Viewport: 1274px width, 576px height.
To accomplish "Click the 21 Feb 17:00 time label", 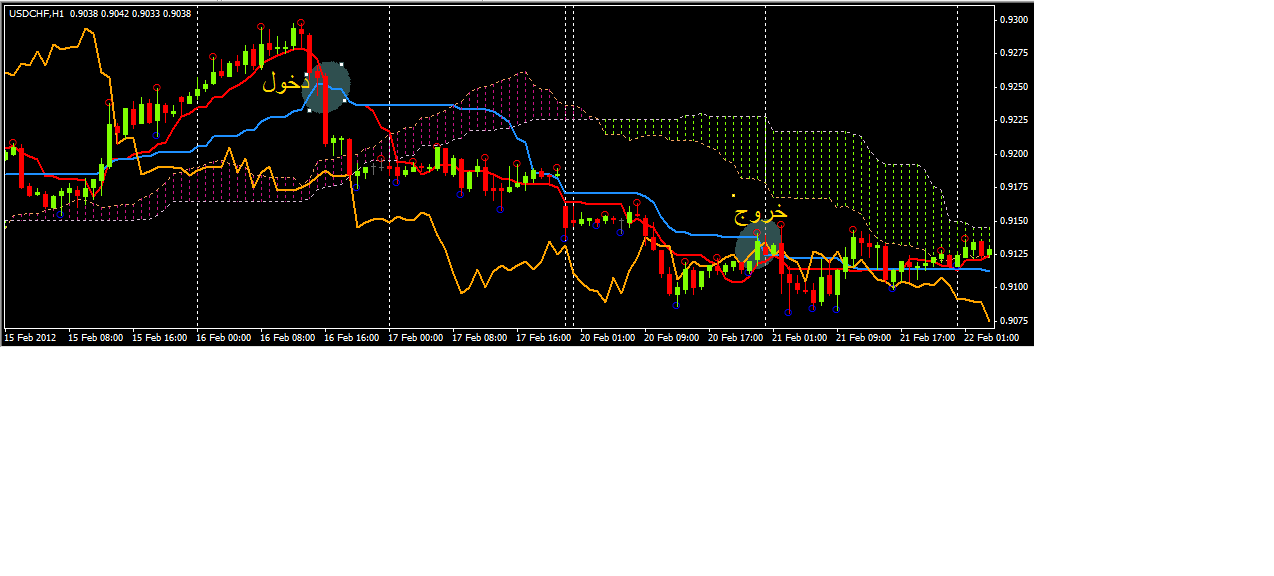I will pos(928,338).
